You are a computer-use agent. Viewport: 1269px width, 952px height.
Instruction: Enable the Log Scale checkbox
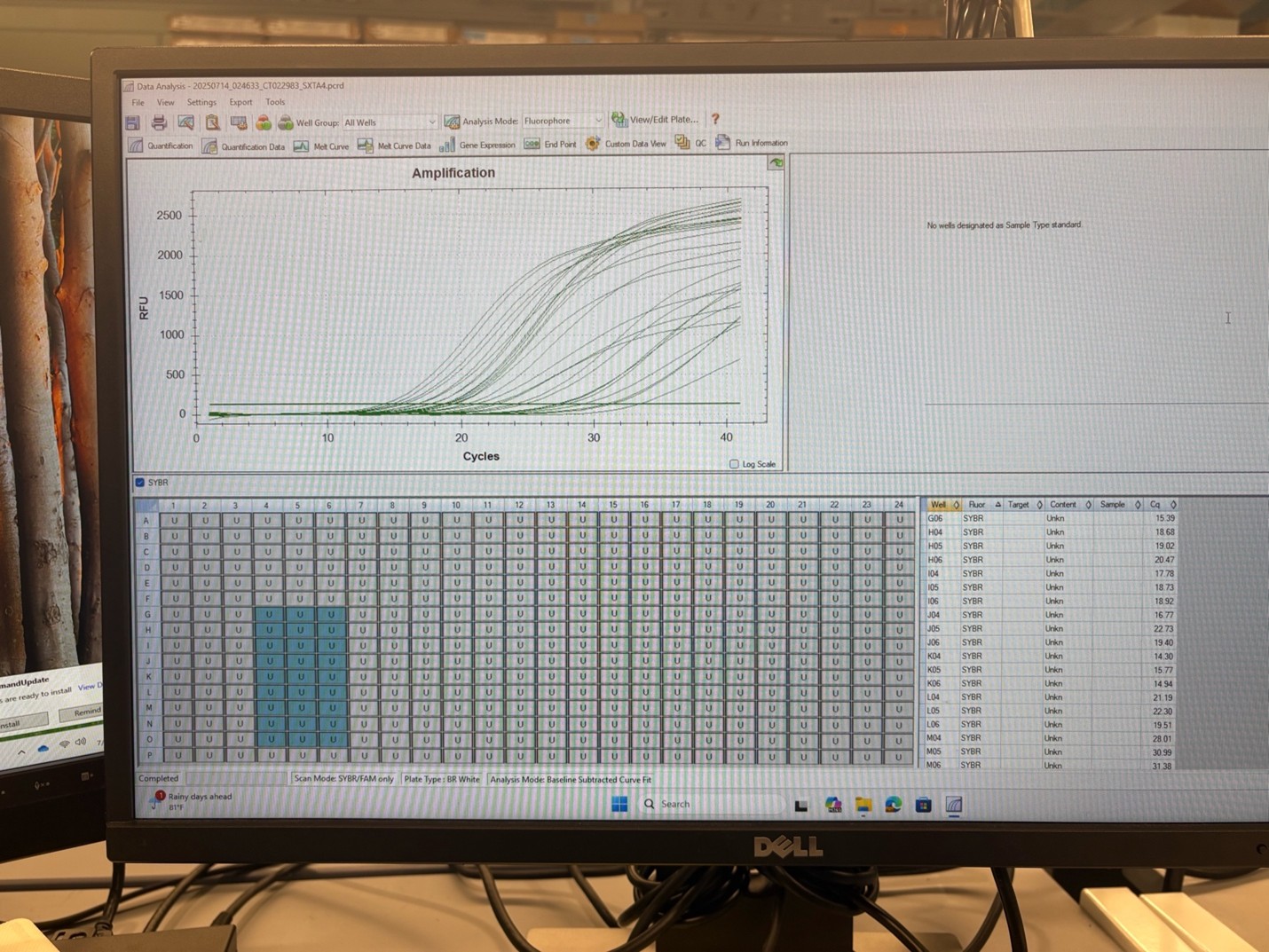[734, 464]
